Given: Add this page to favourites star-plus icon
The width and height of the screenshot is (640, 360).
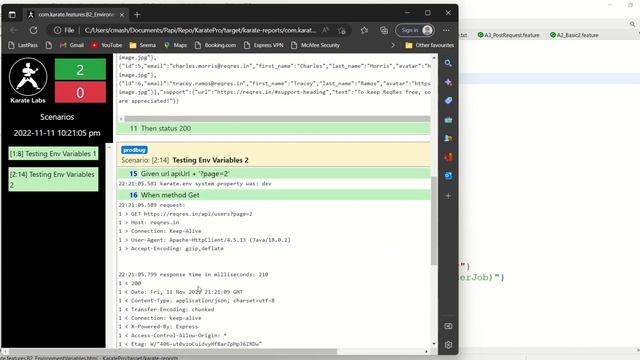Looking at the screenshot, I should pyautogui.click(x=342, y=30).
